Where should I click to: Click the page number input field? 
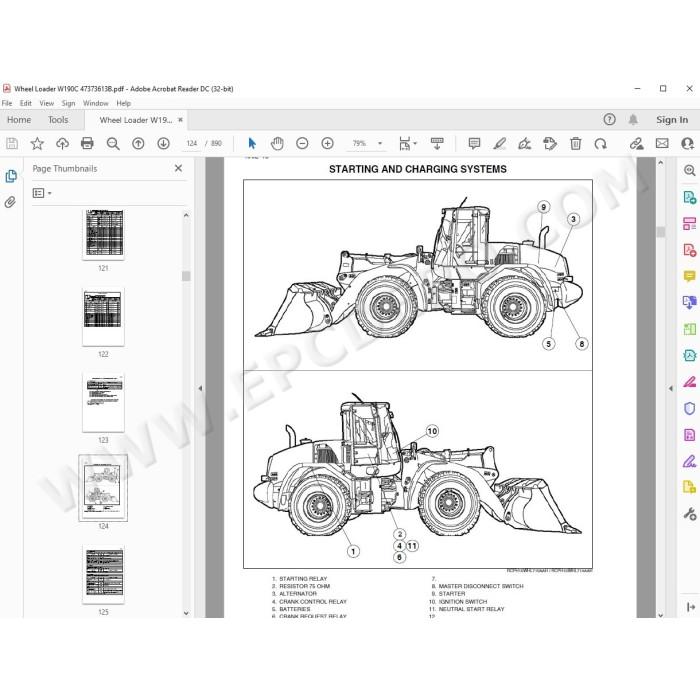pyautogui.click(x=192, y=143)
